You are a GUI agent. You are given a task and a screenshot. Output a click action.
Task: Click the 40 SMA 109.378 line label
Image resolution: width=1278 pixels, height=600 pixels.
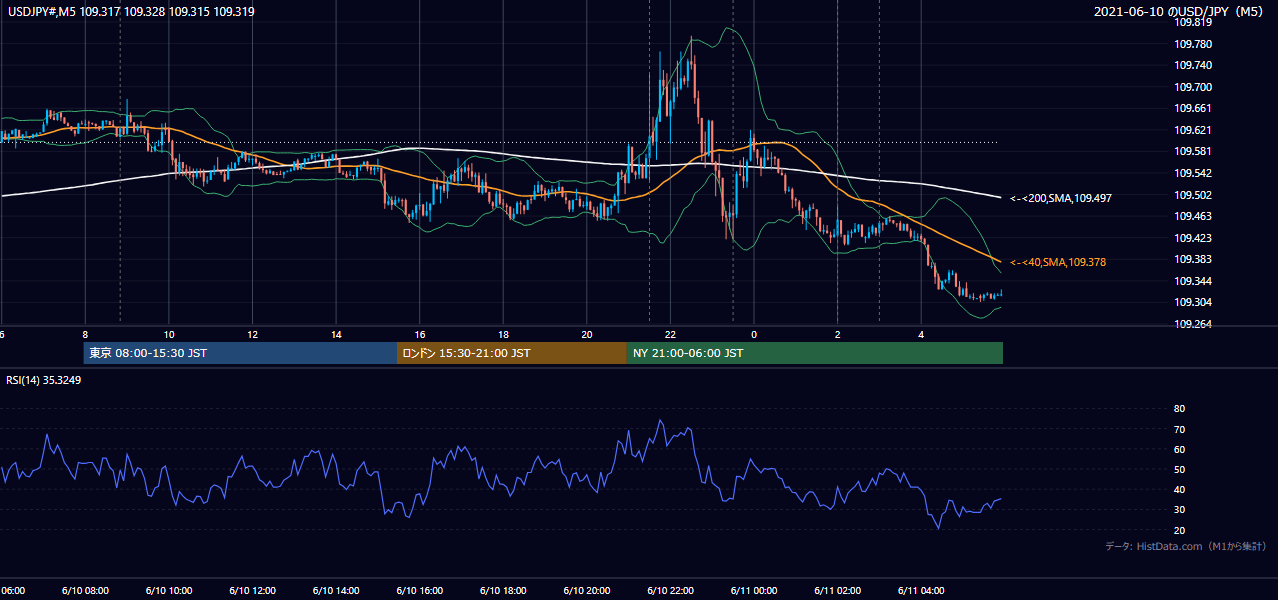(x=1058, y=262)
